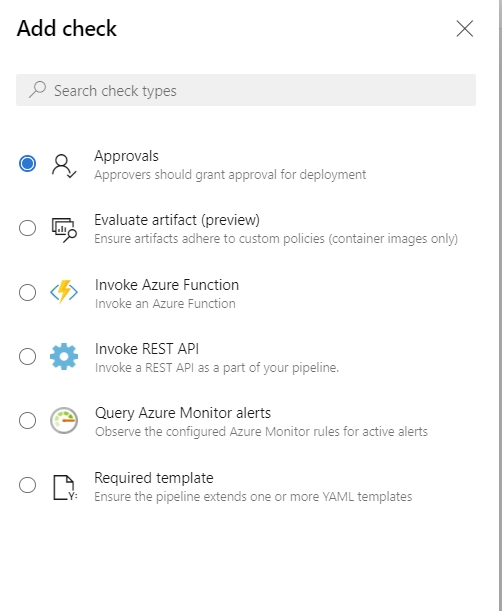This screenshot has height=611, width=502.
Task: Click the Invoke REST API label
Action: 147,349
